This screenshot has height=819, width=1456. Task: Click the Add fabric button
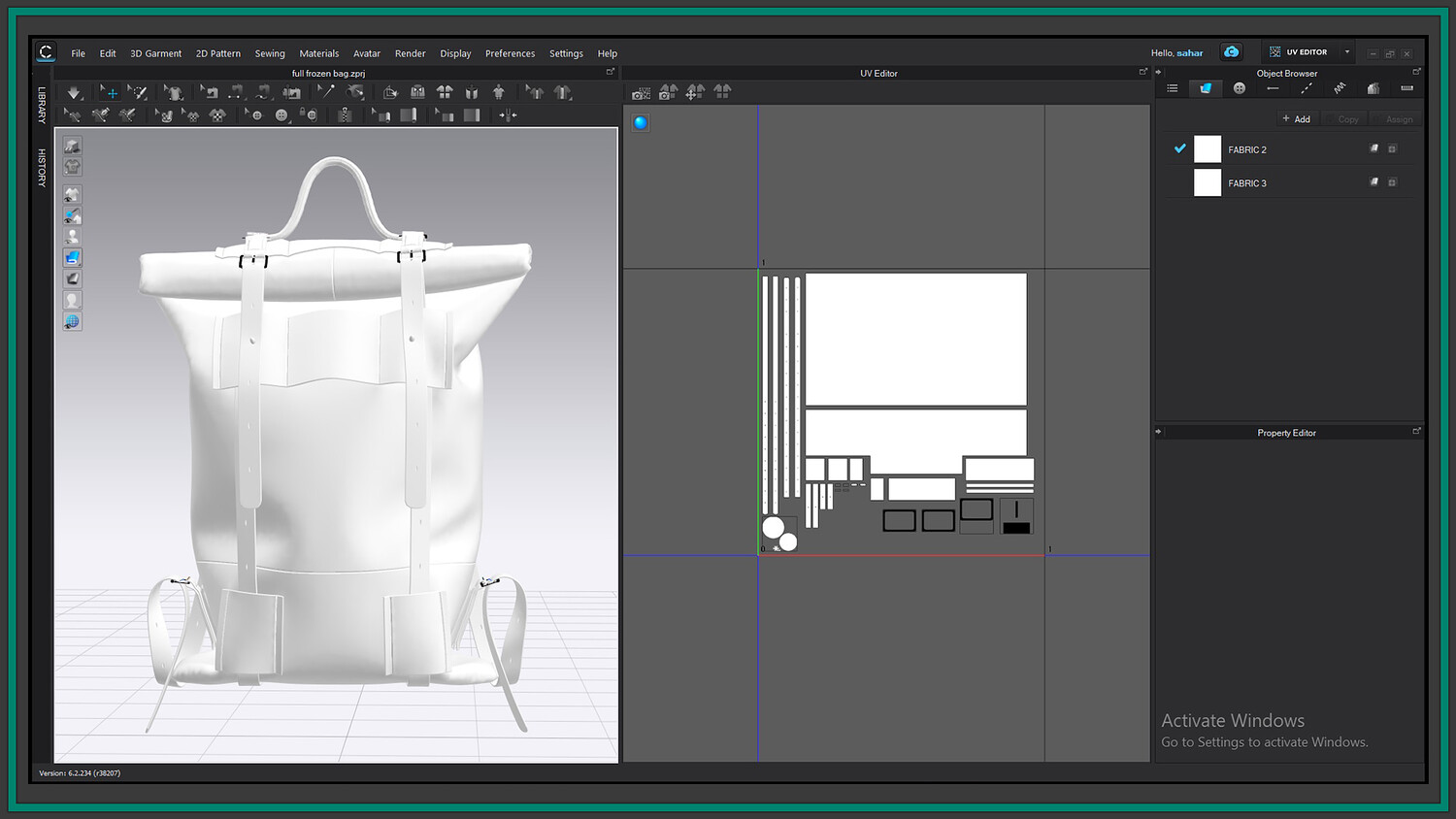pyautogui.click(x=1296, y=119)
